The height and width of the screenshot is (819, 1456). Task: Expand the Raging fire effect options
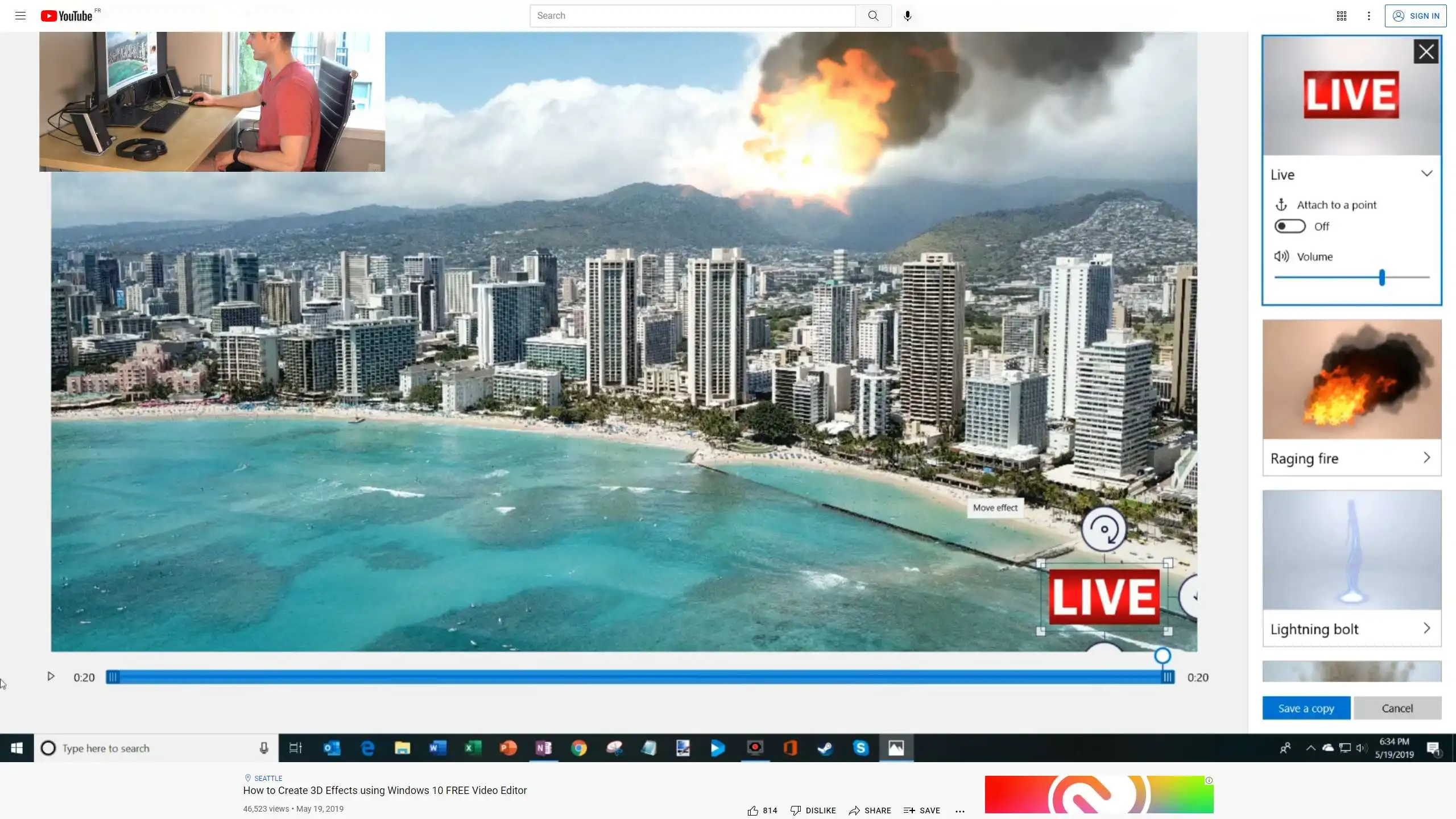pos(1426,458)
